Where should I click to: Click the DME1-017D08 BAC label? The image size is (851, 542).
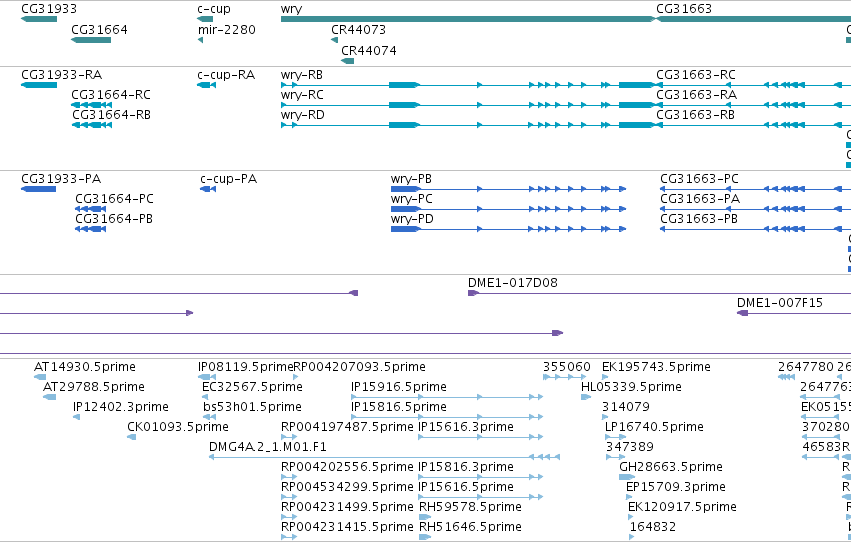(x=513, y=283)
